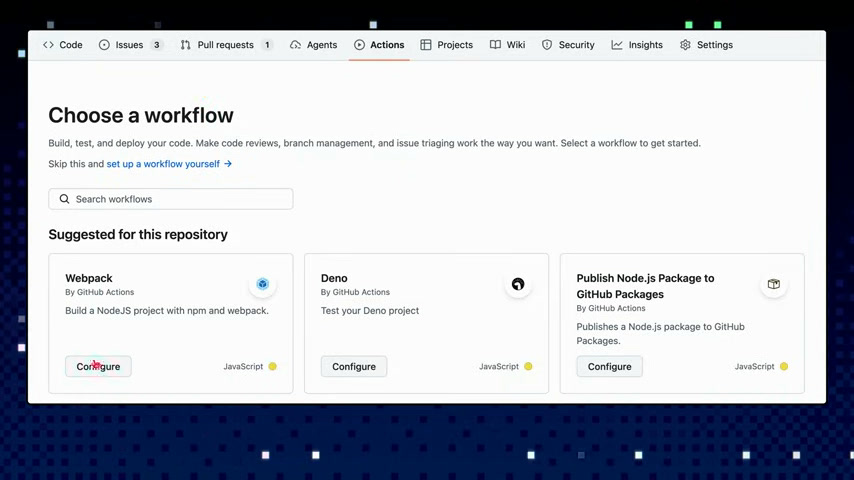Viewport: 854px width, 480px height.
Task: Click the yellow JavaScript dot on Deno card
Action: (528, 366)
